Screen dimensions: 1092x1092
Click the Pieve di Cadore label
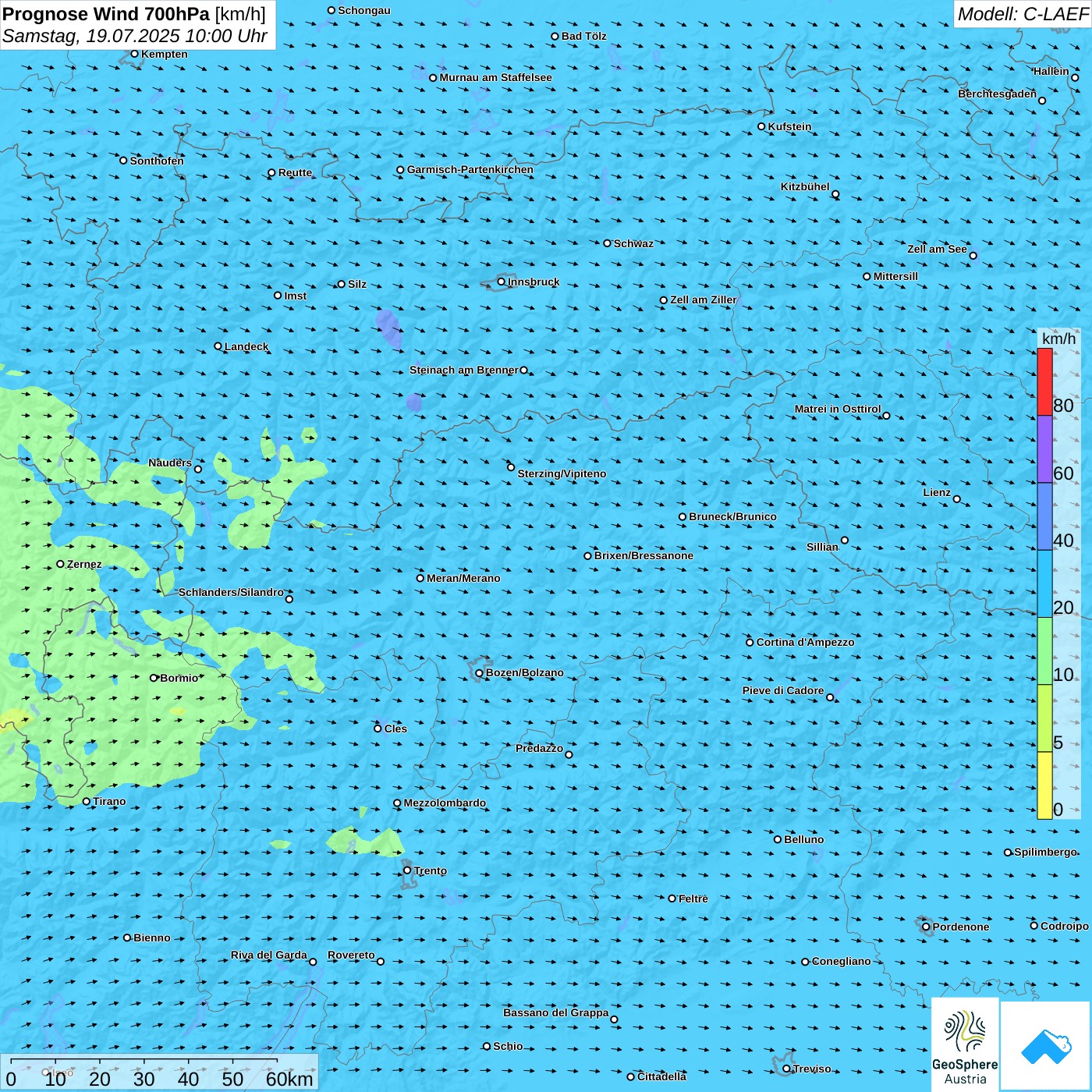(x=783, y=690)
